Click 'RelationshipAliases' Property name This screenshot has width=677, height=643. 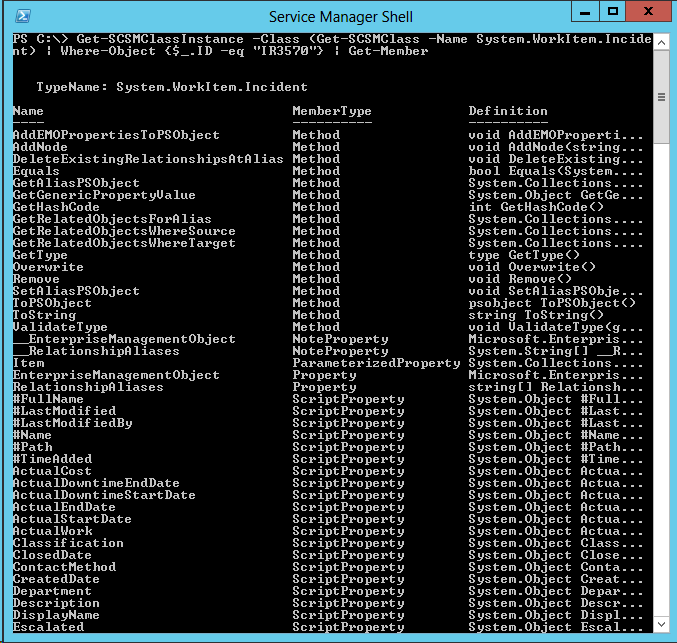pos(88,387)
